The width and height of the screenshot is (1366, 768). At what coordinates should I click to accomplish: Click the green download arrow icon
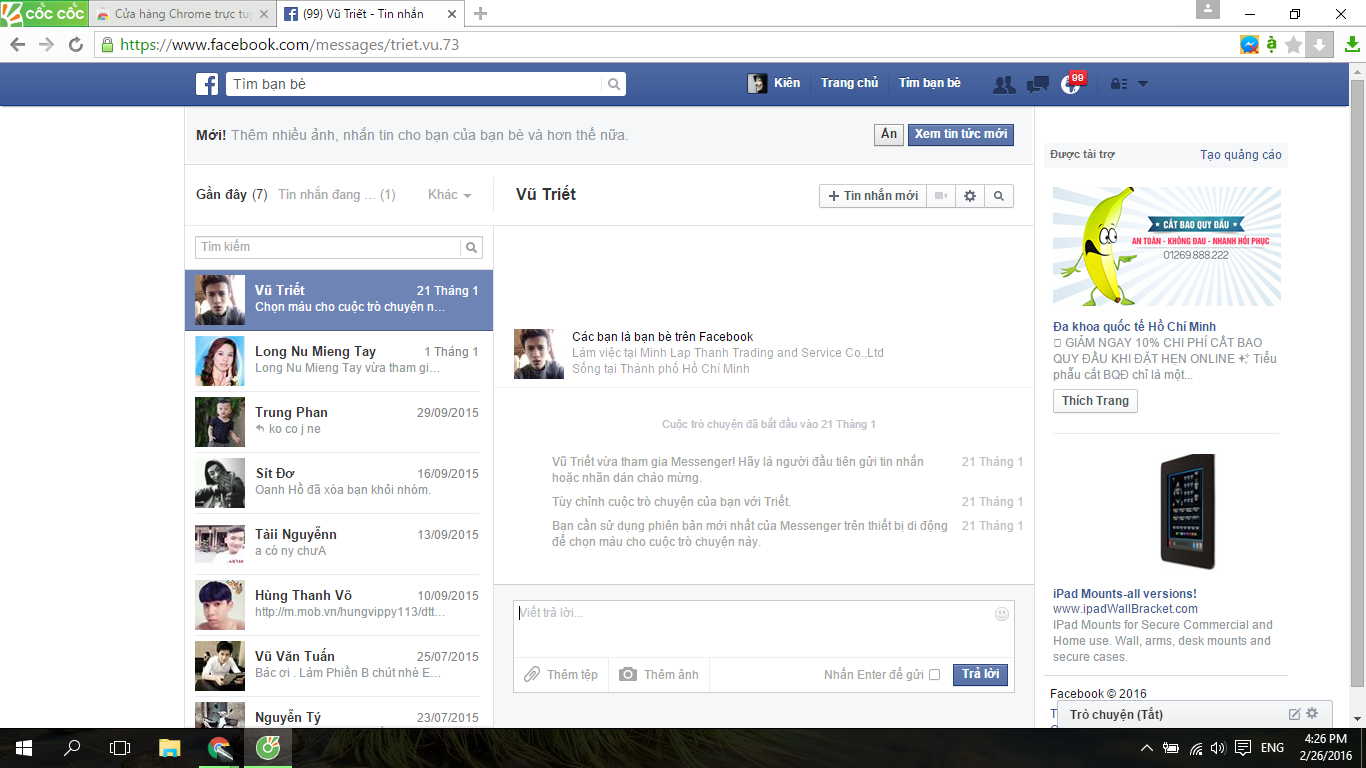(x=1351, y=45)
